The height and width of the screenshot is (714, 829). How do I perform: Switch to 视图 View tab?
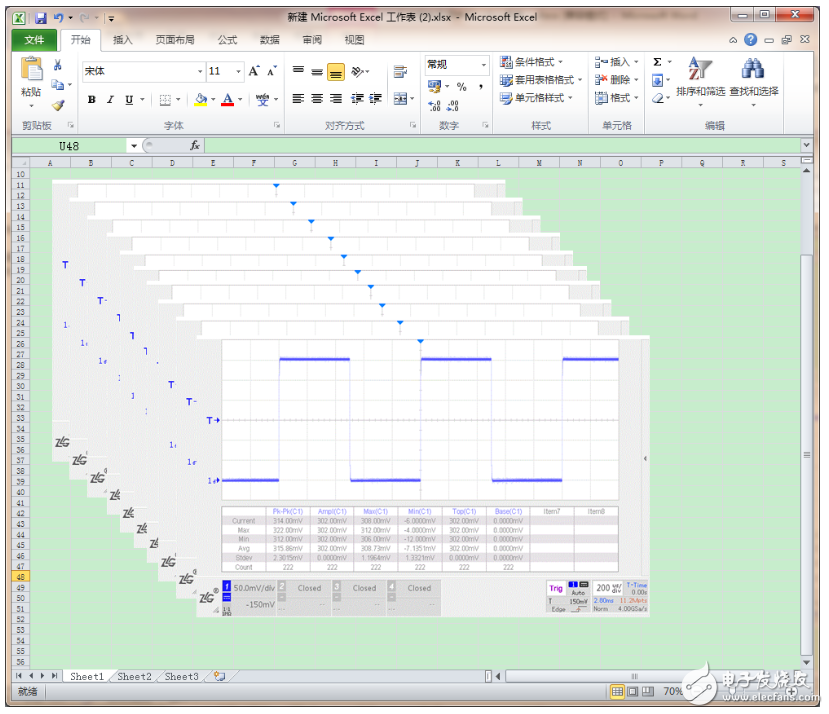pos(354,40)
